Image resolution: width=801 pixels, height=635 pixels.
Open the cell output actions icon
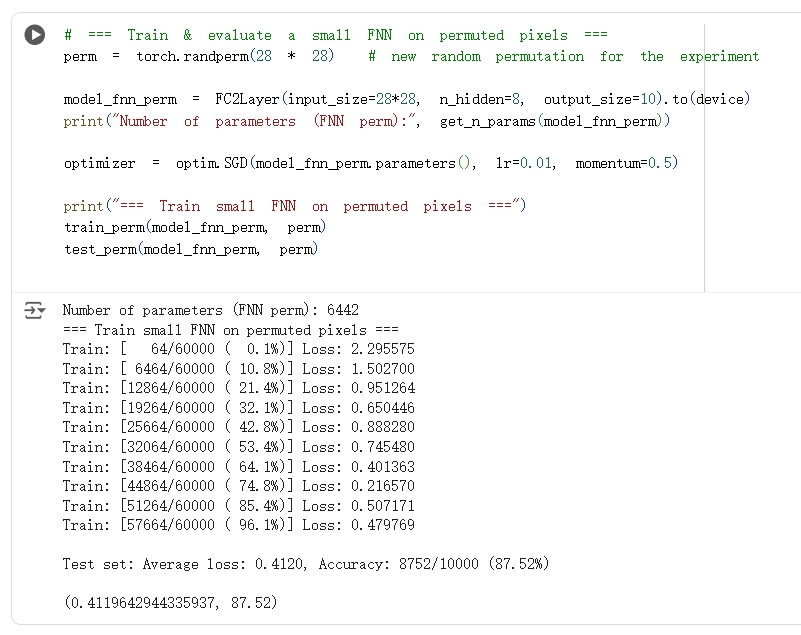35,310
